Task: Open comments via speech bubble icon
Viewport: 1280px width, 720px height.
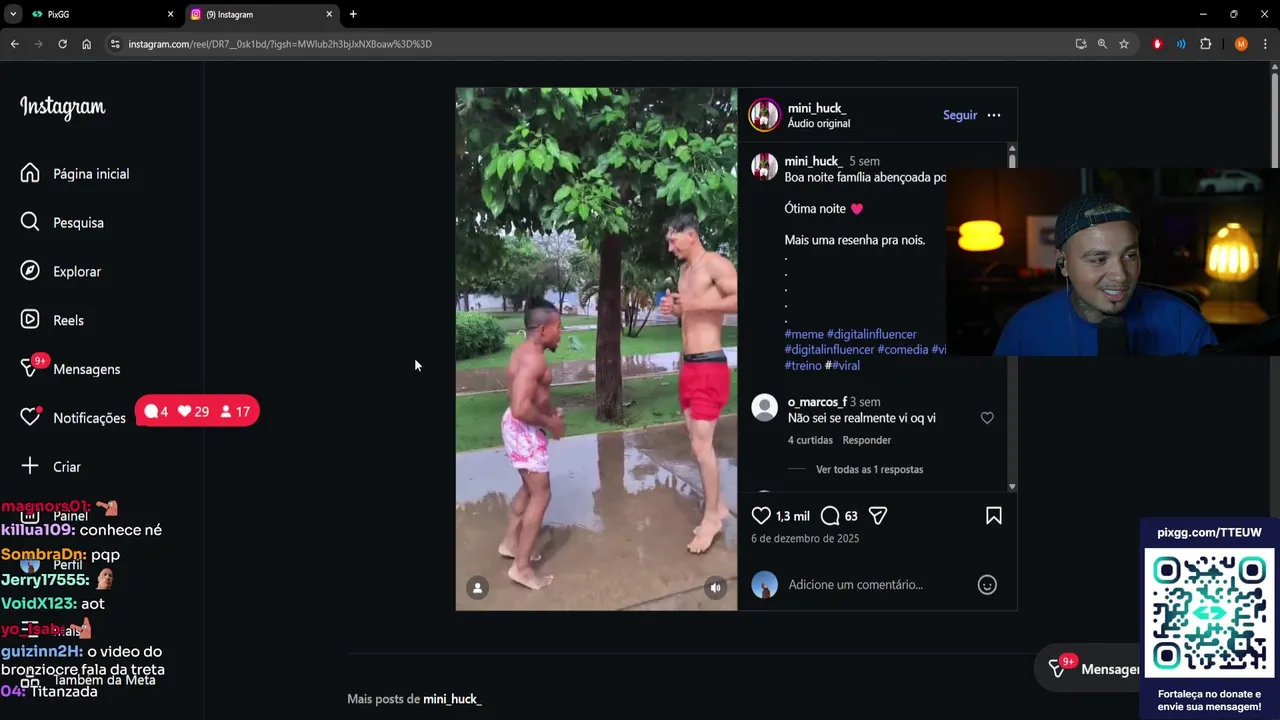Action: coord(830,516)
